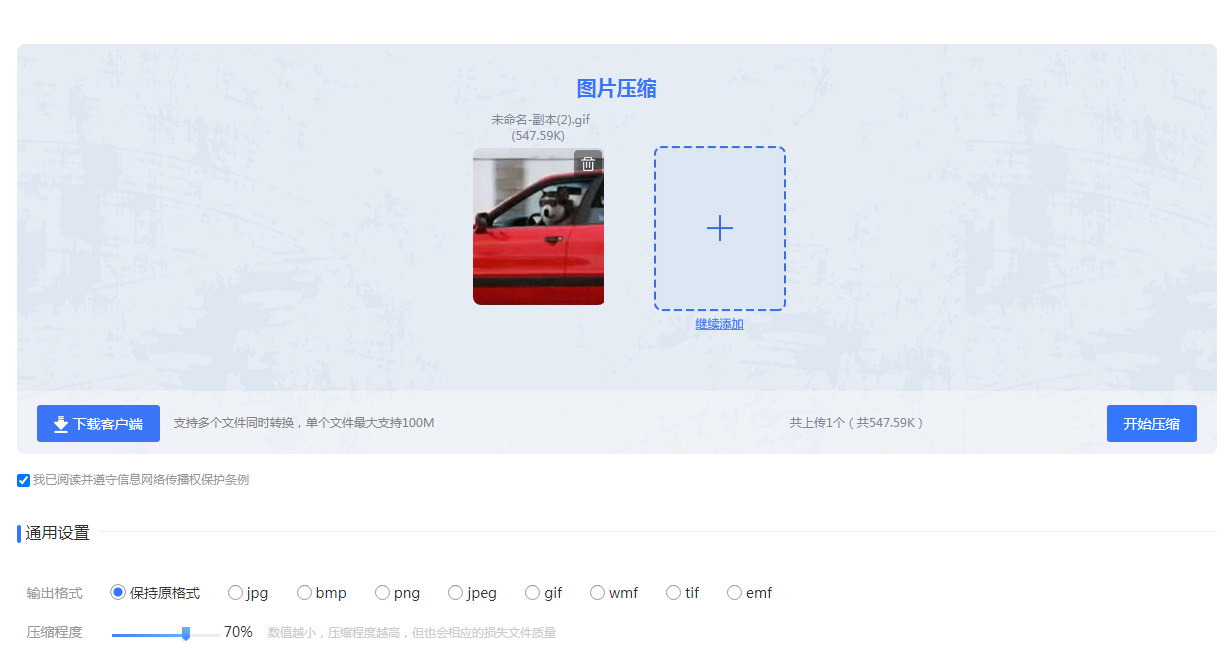Select emf output format

click(735, 593)
